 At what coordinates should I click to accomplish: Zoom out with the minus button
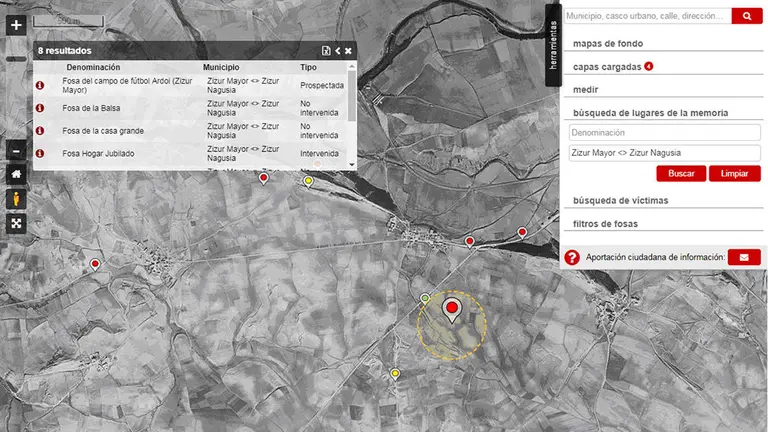click(16, 151)
